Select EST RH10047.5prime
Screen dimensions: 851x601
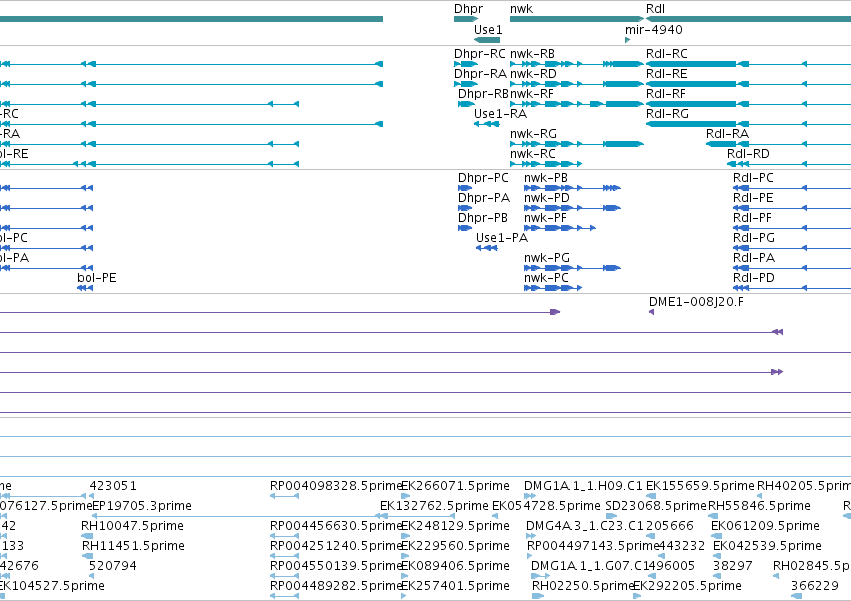click(87, 536)
